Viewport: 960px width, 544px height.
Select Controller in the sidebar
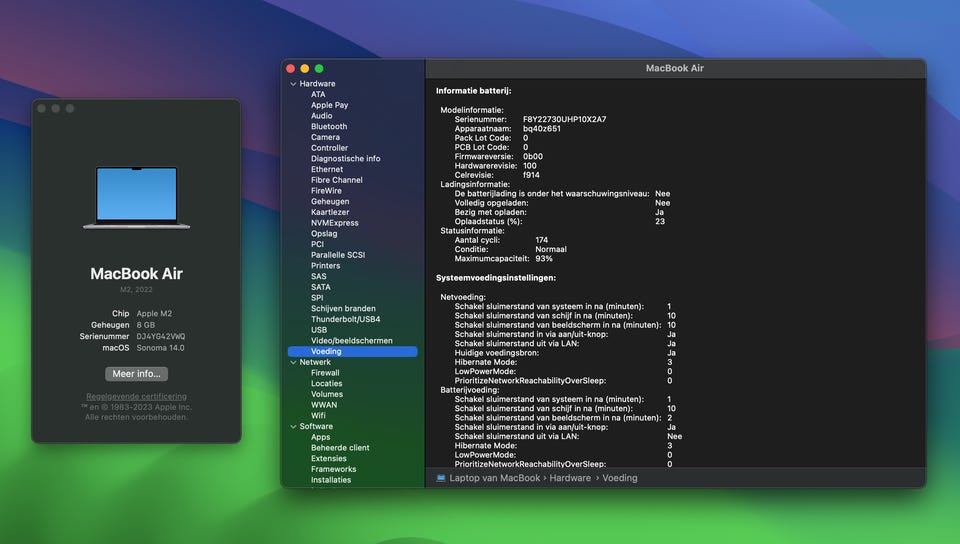pos(329,147)
